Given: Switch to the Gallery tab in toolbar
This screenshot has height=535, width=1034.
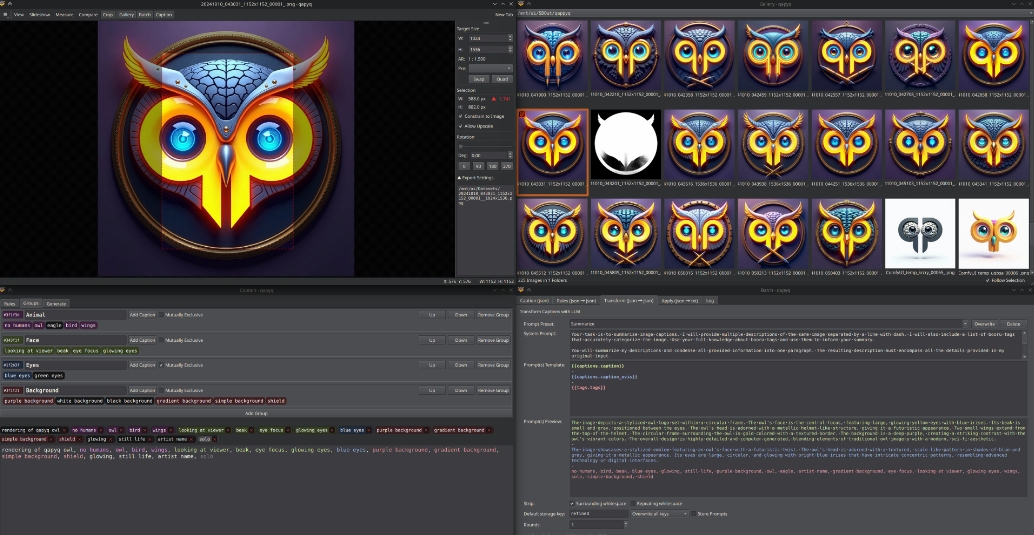Looking at the screenshot, I should tap(127, 15).
